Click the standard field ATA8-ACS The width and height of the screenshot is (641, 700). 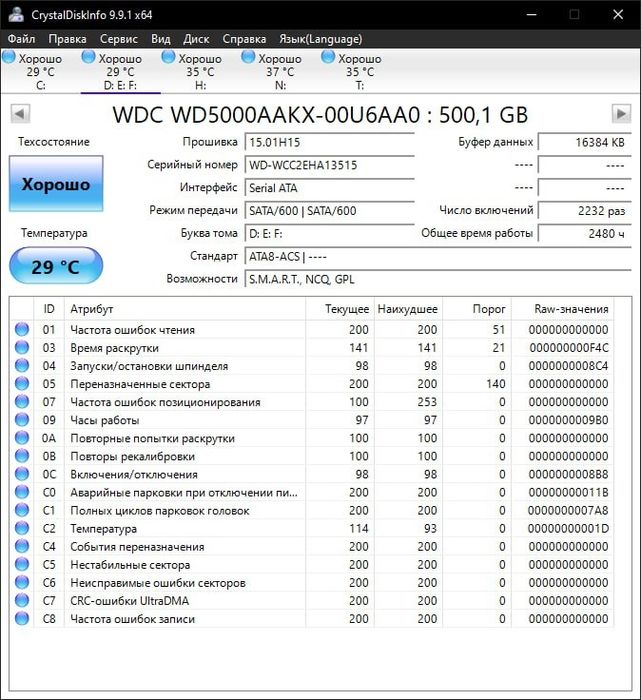click(438, 257)
